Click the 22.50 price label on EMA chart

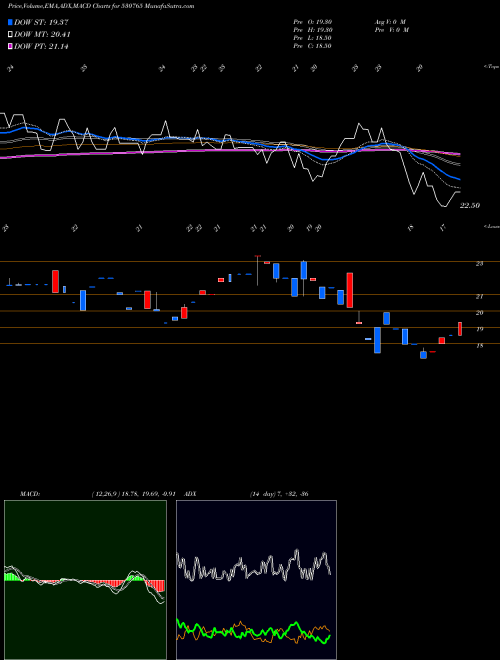tap(470, 205)
